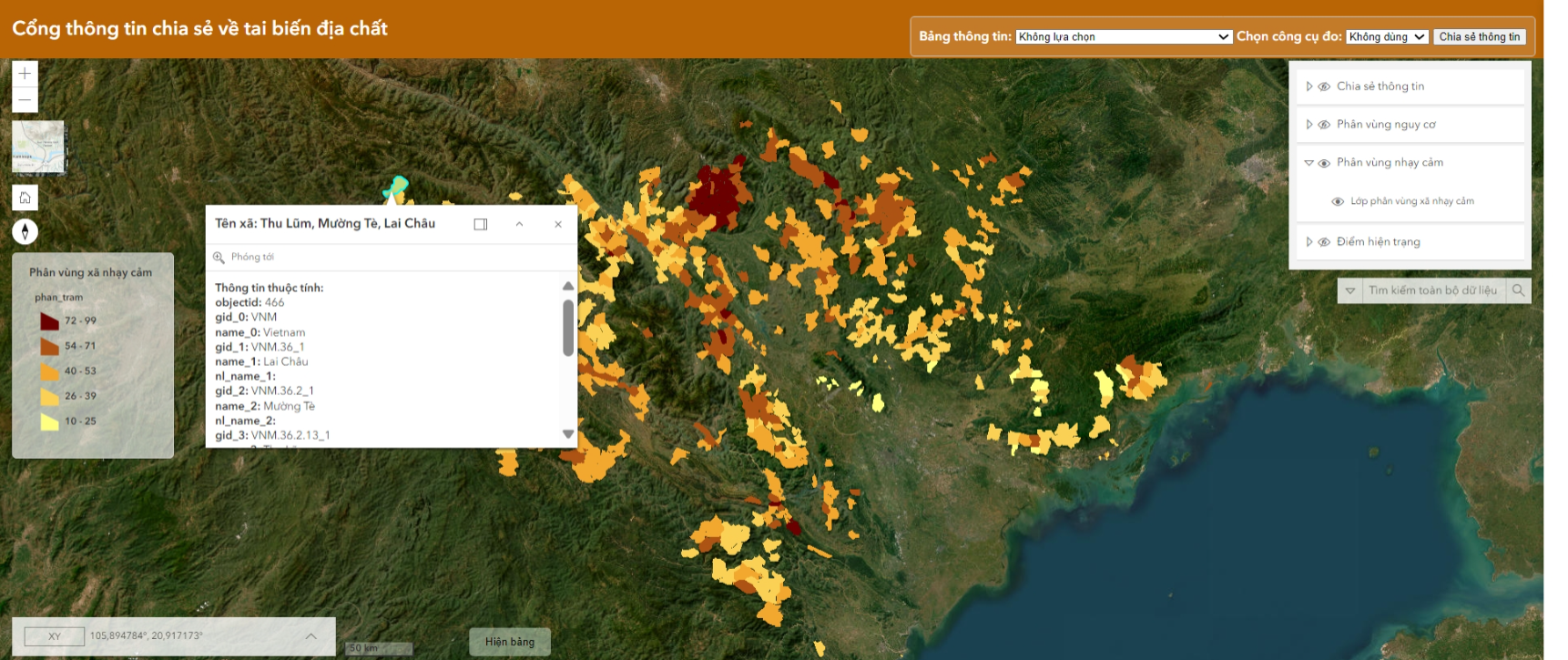Screen dimensions: 1568x660
Task: Expand the Chia sẻ thông tin layer
Action: [x=1309, y=86]
